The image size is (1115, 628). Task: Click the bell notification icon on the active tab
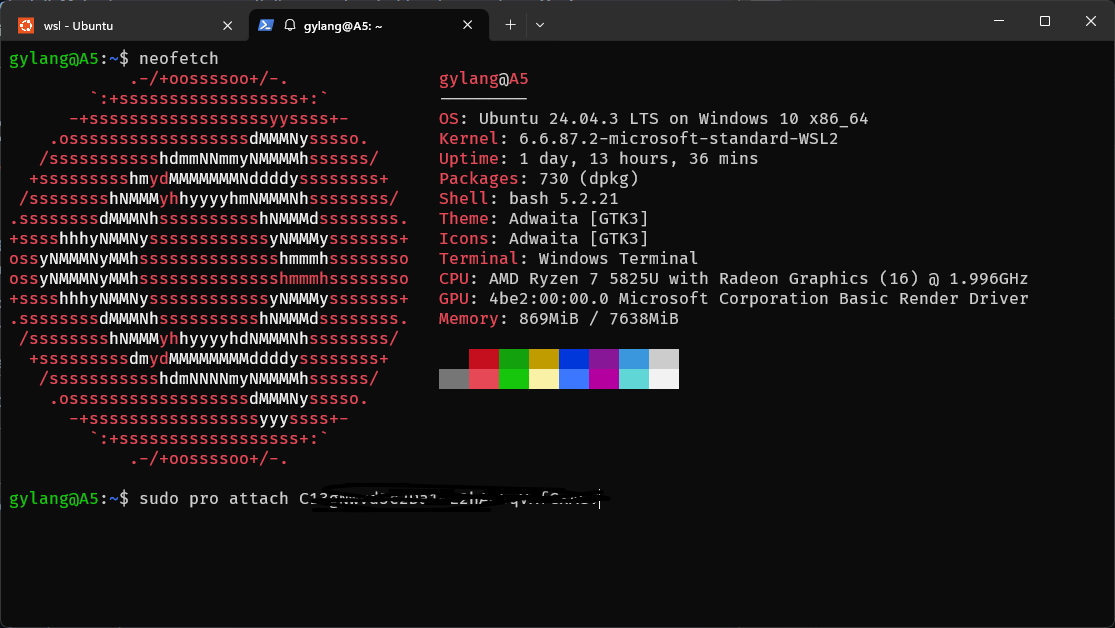click(x=290, y=25)
